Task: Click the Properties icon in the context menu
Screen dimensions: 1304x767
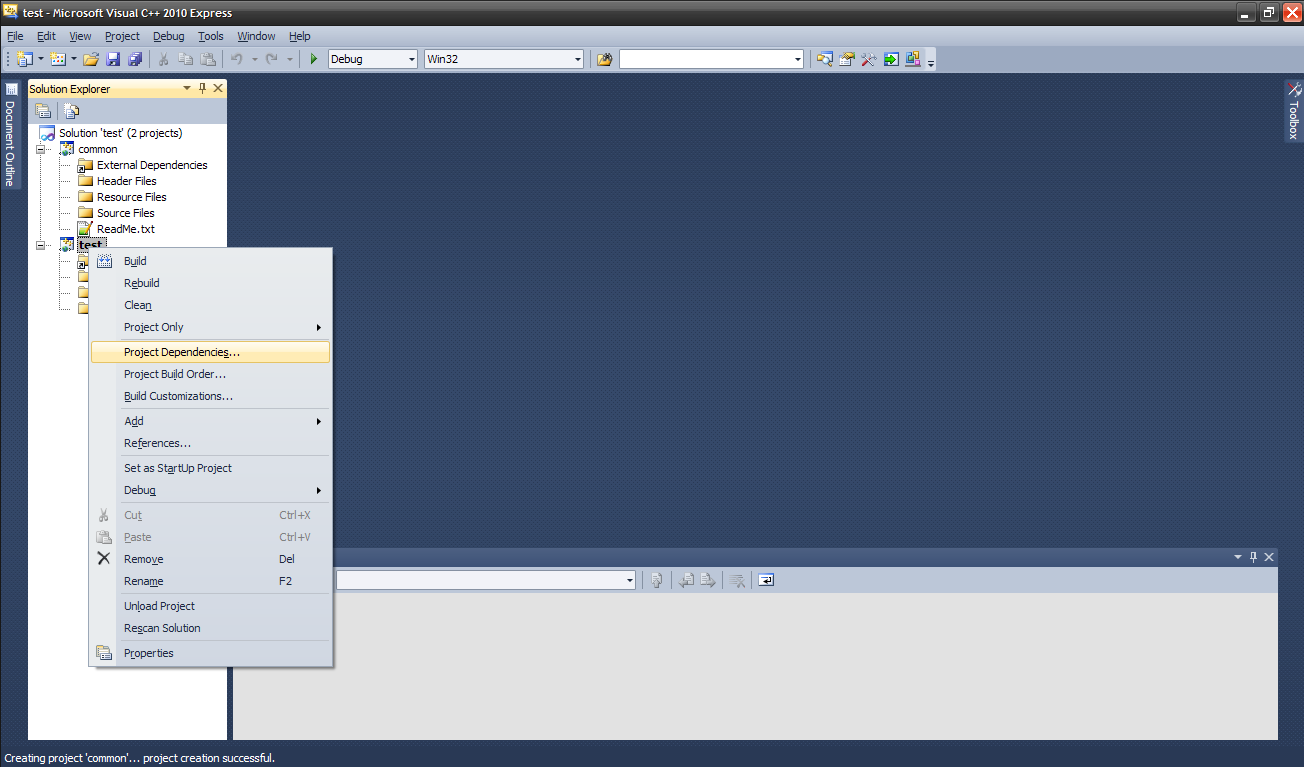Action: pyautogui.click(x=104, y=653)
